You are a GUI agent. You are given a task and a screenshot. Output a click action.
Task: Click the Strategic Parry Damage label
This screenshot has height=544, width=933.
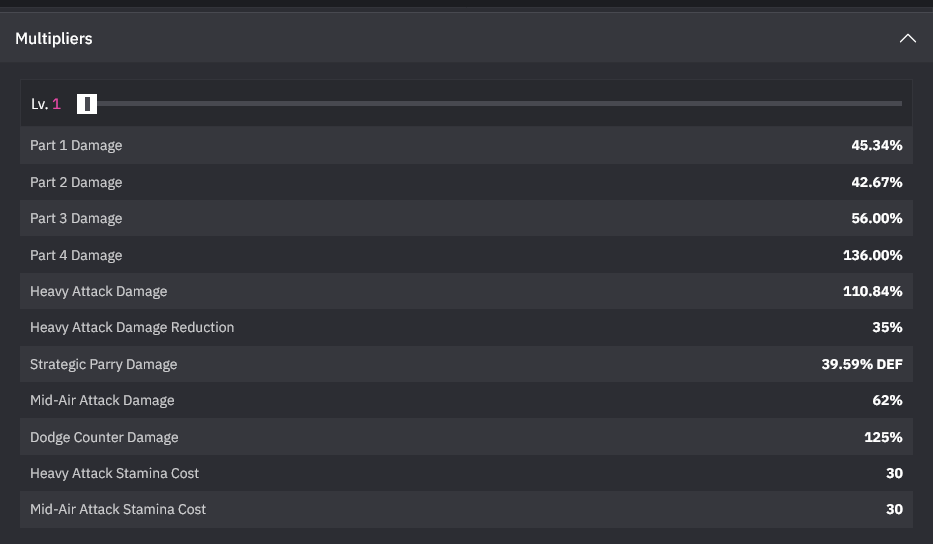click(x=104, y=364)
